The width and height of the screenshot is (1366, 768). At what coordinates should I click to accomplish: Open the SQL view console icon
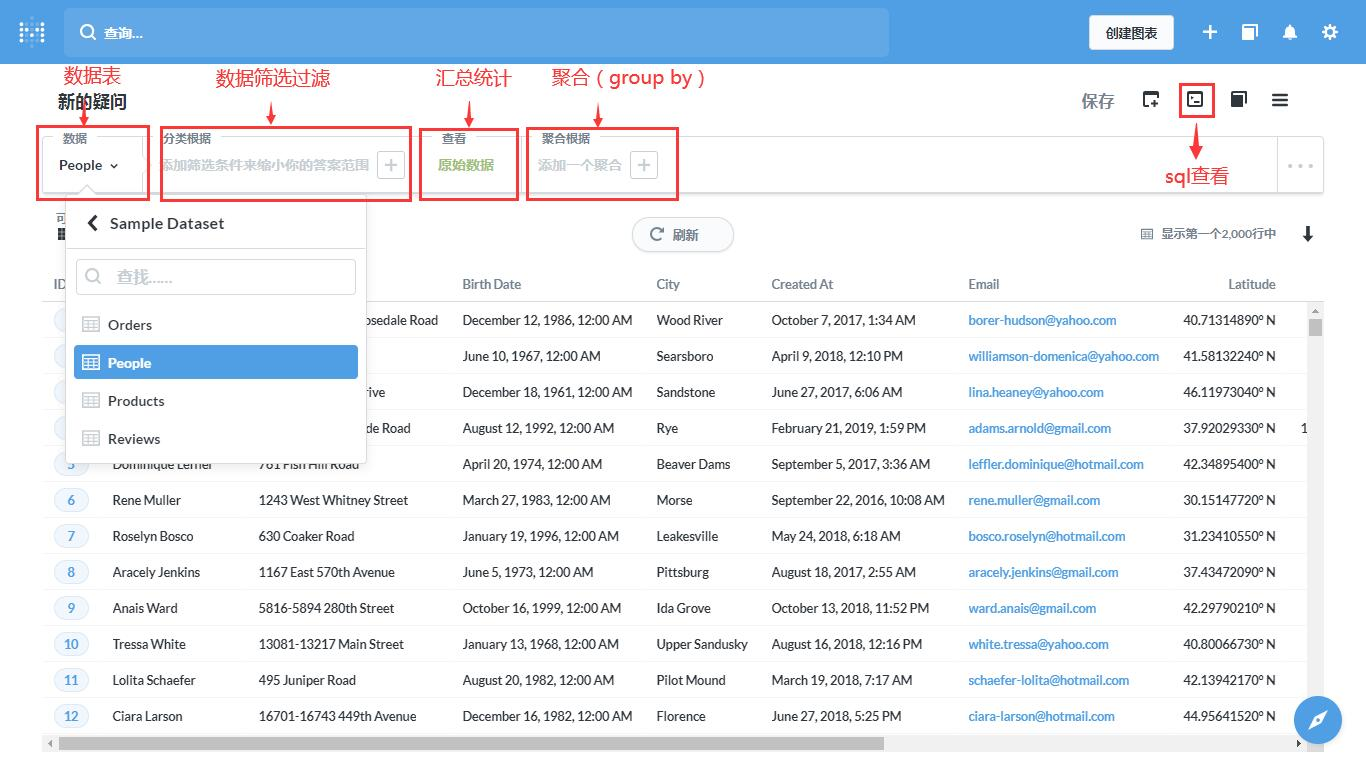(x=1196, y=100)
